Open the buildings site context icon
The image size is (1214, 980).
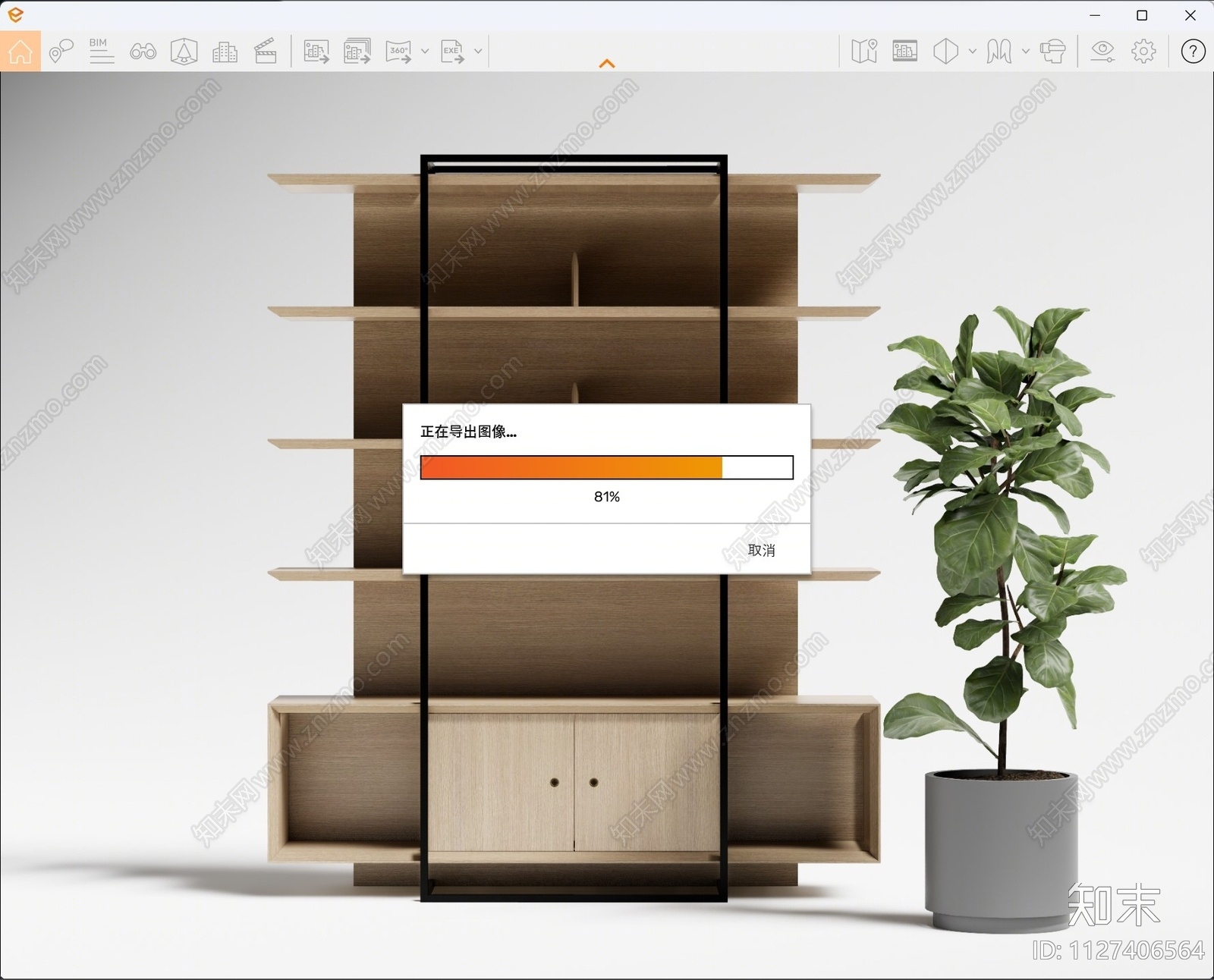[225, 52]
